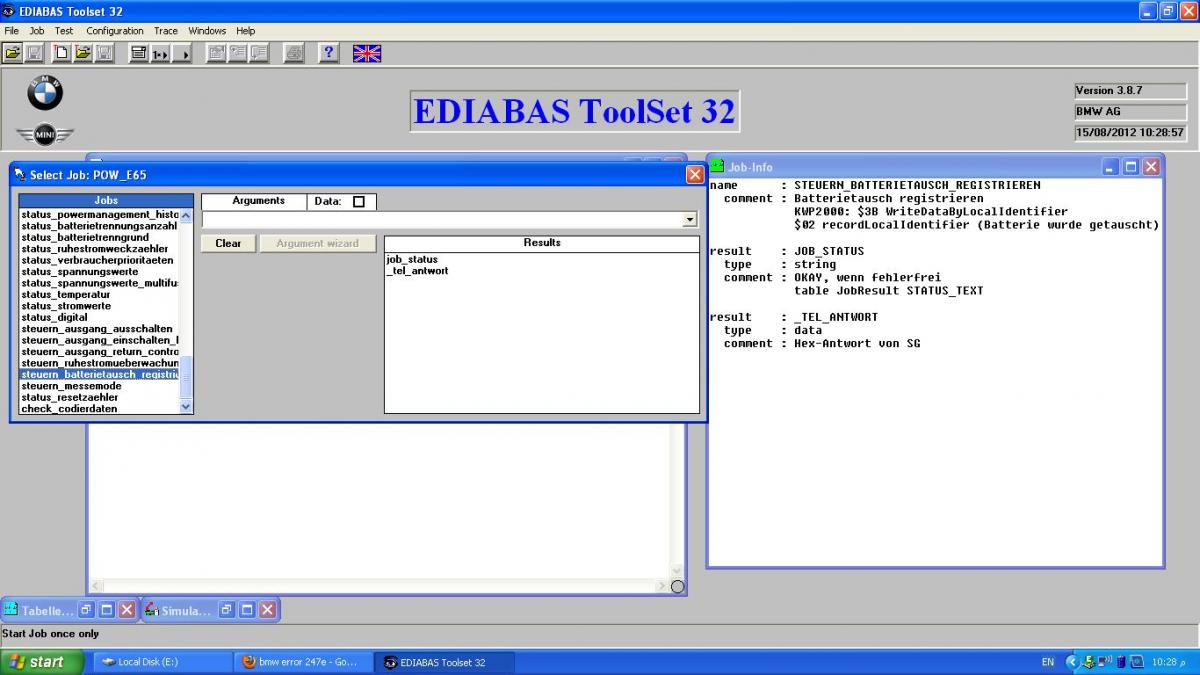Select job steuern_batterietausch_registrieren
1200x675 pixels.
(x=100, y=374)
